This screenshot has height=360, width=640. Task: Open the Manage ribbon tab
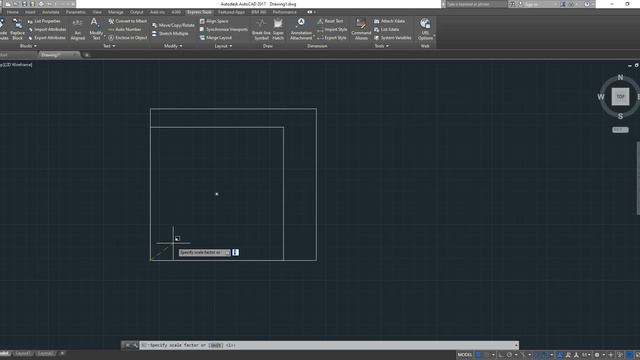click(x=116, y=12)
